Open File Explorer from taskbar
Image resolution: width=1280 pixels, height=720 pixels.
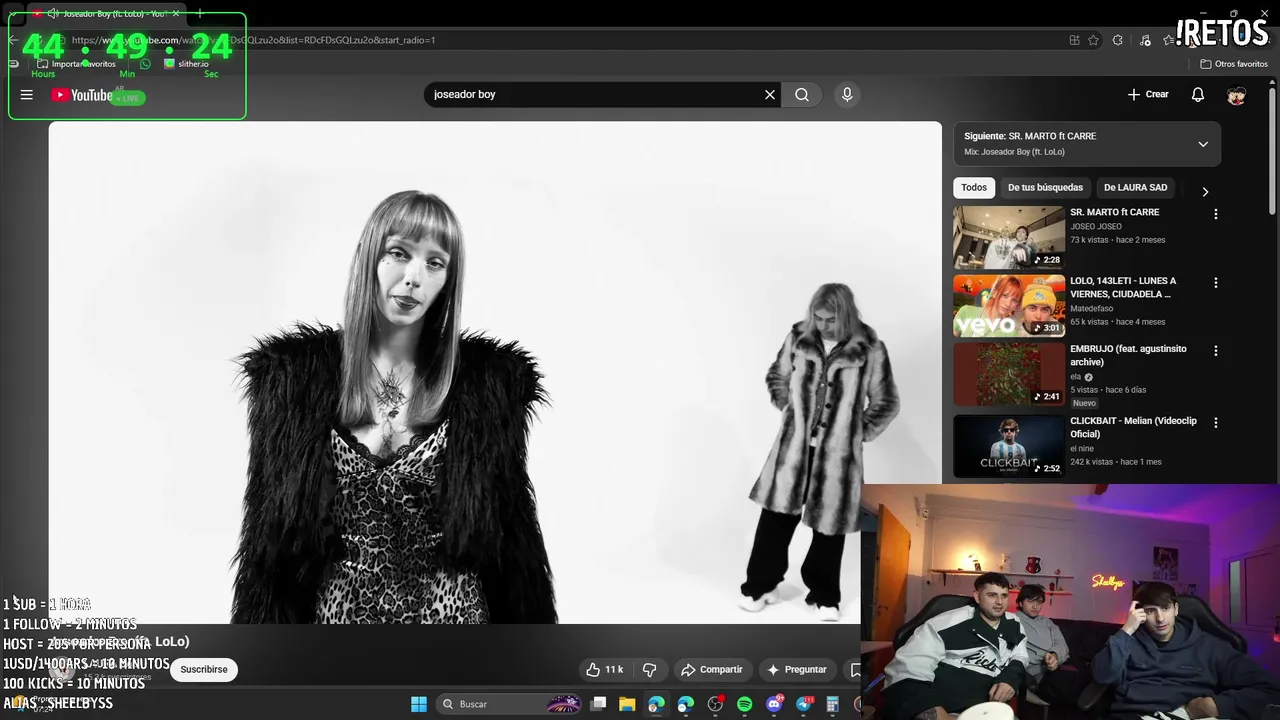627,704
